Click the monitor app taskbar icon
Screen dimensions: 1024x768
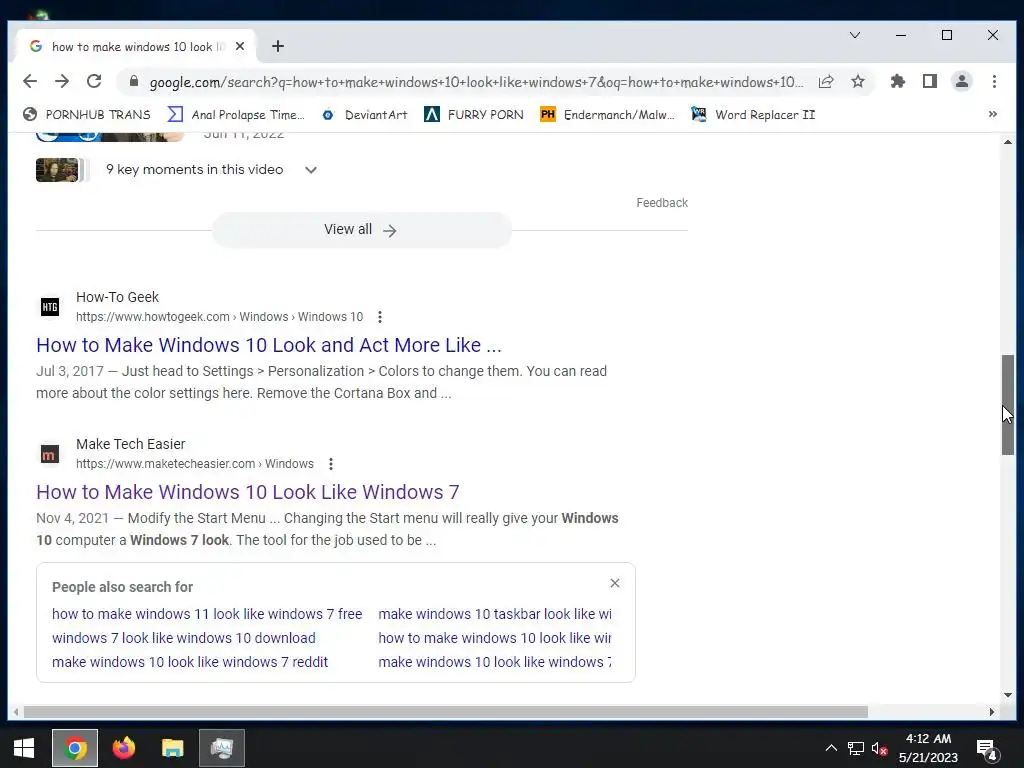click(x=222, y=748)
